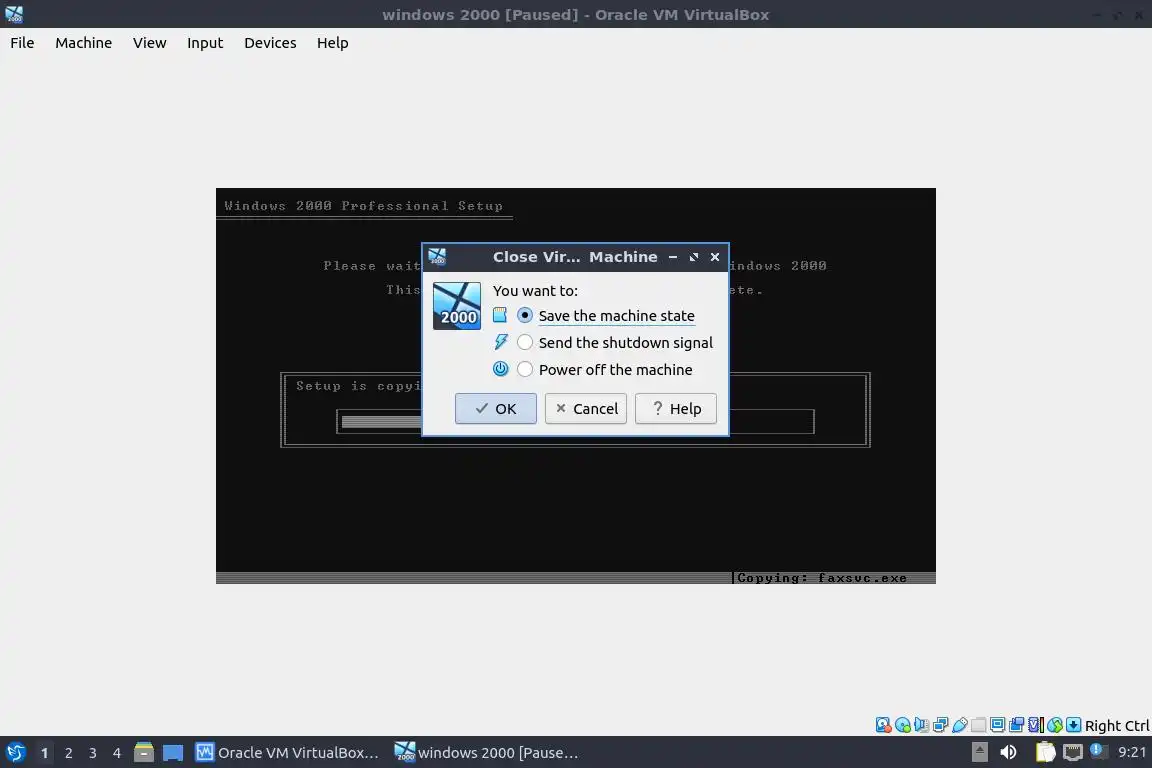Viewport: 1152px width, 768px height.
Task: Open the application launcher on the taskbar
Action: point(15,753)
